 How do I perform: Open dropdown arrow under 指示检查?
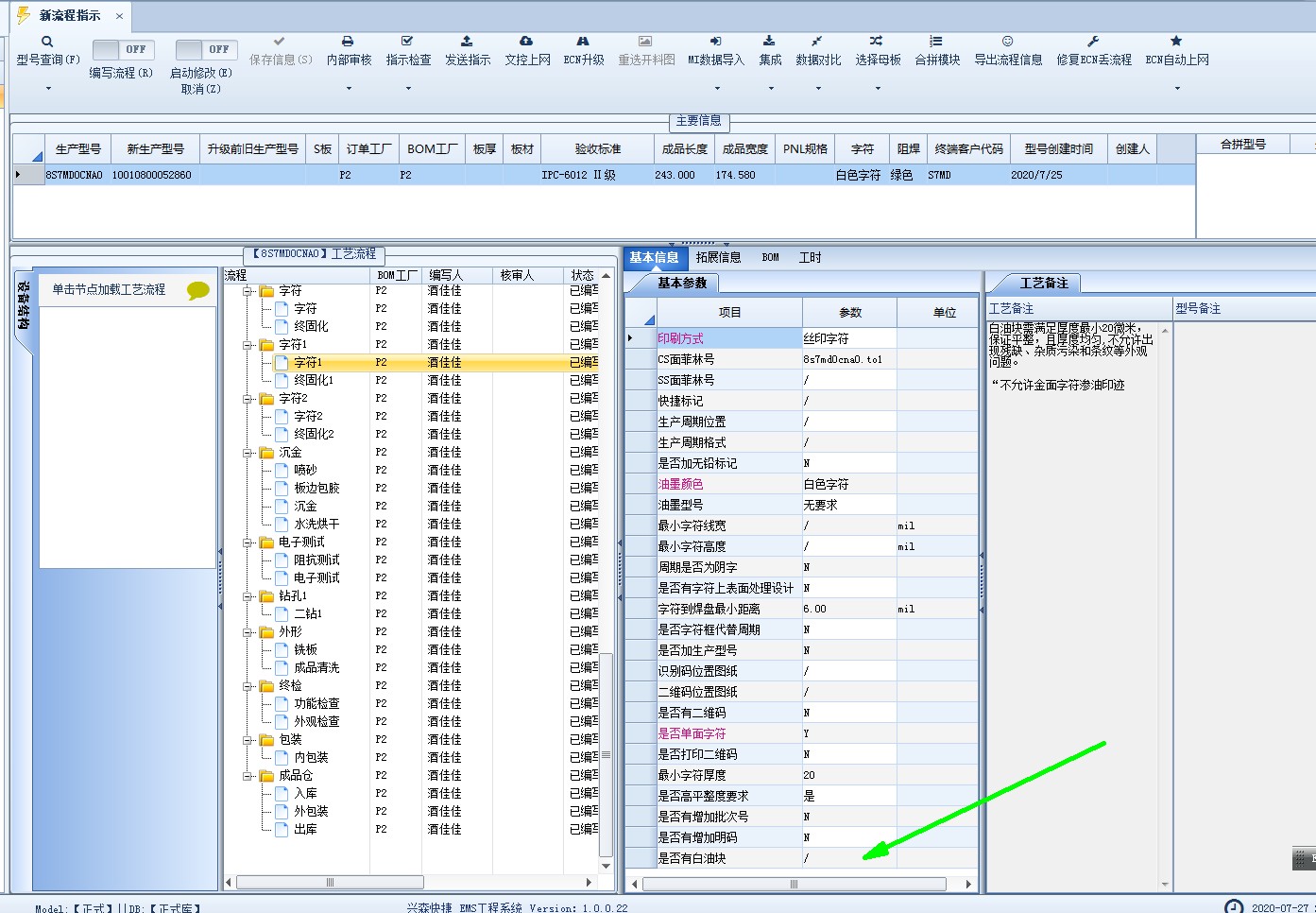pos(408,89)
